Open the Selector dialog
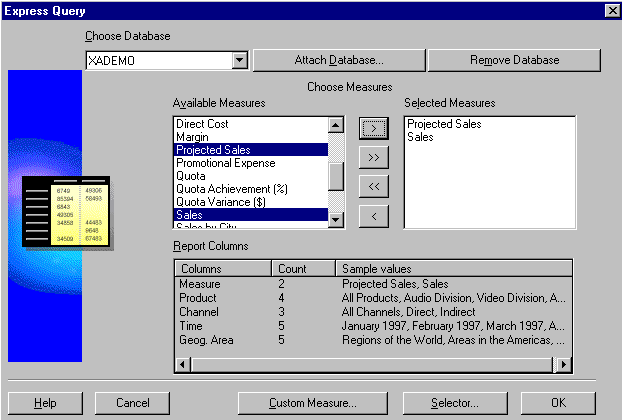This screenshot has width=622, height=420. click(x=455, y=403)
